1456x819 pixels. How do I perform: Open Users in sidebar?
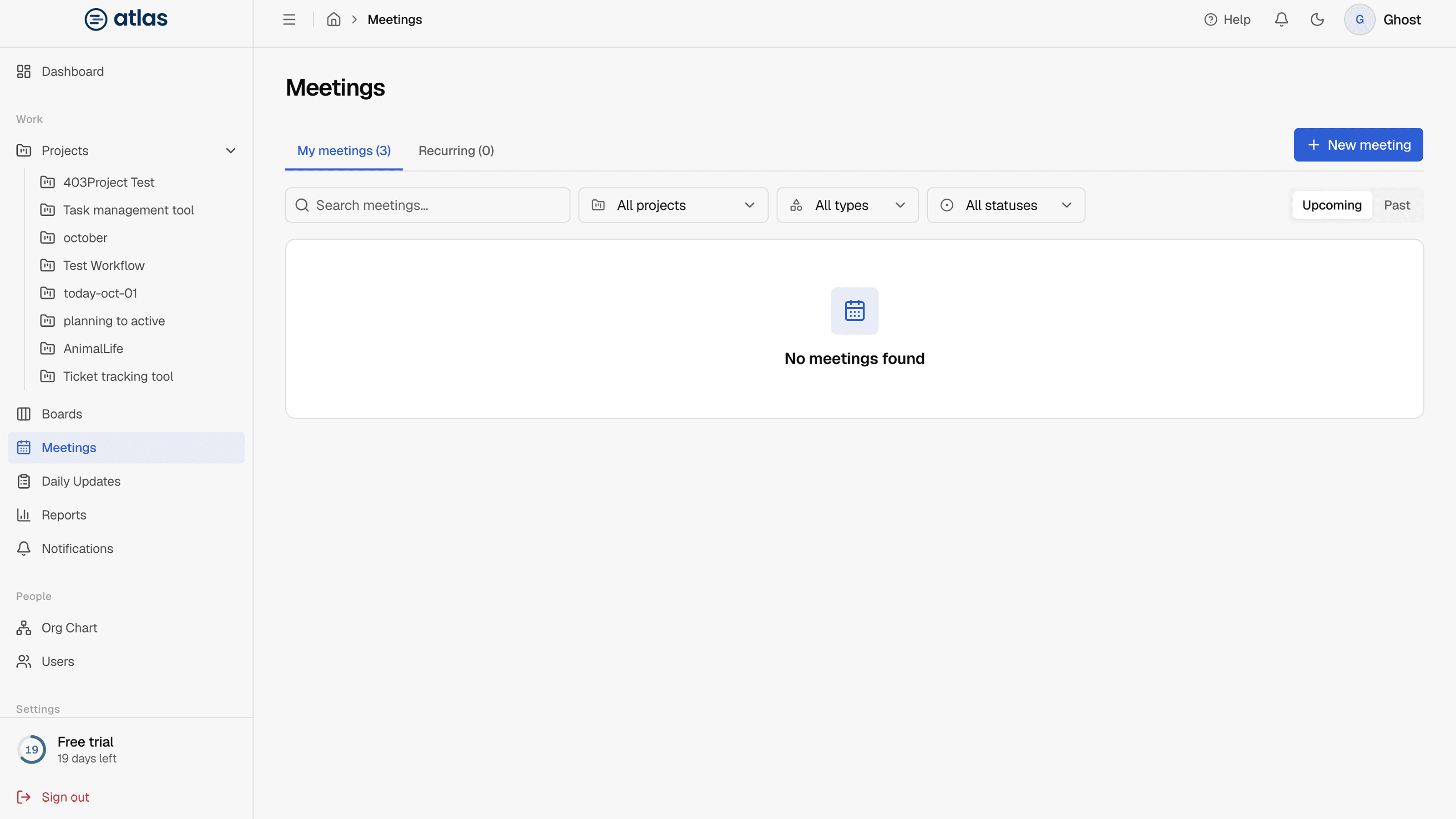click(126, 662)
